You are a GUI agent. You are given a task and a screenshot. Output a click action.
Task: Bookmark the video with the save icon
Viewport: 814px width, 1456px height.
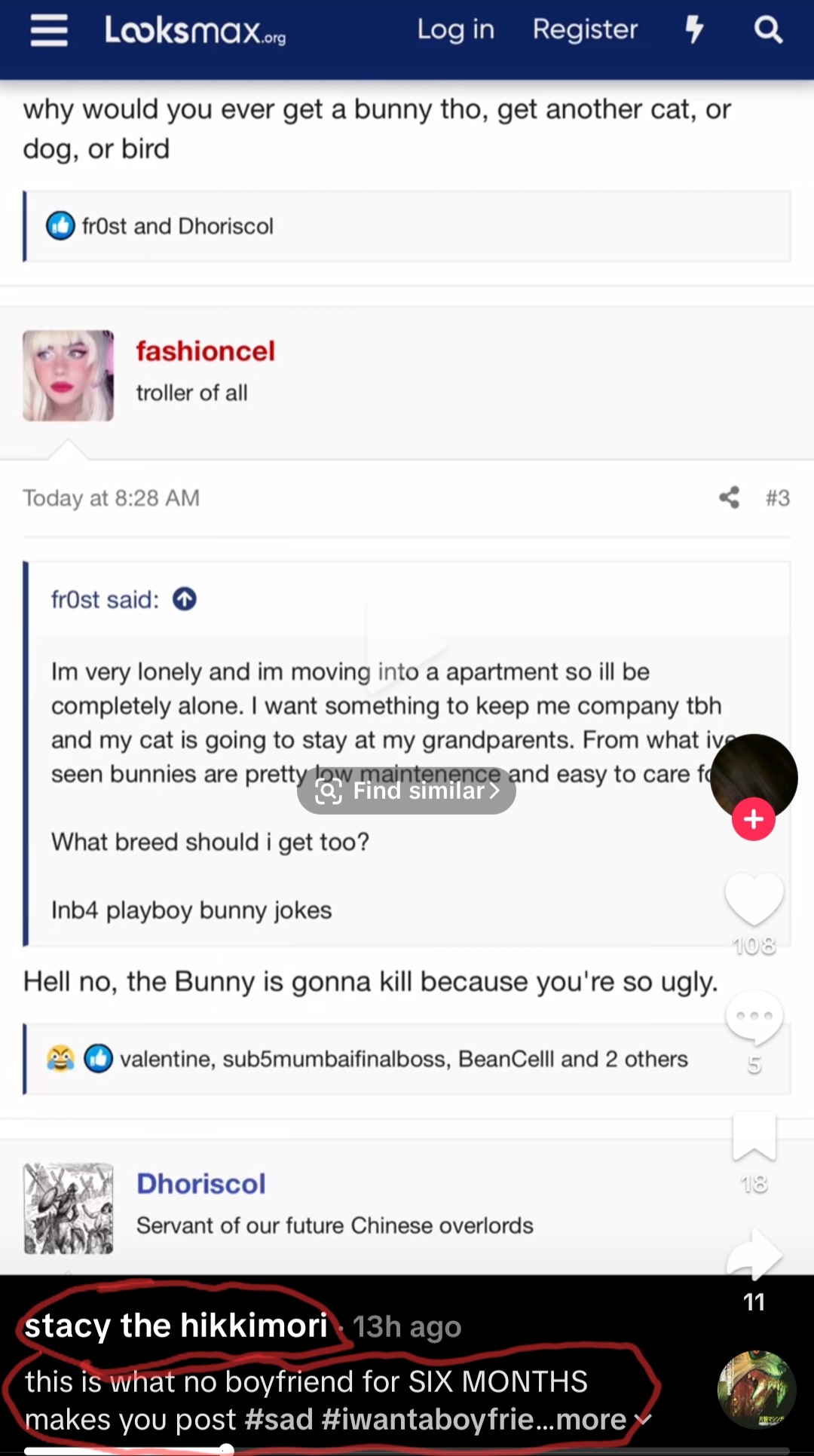click(754, 1136)
